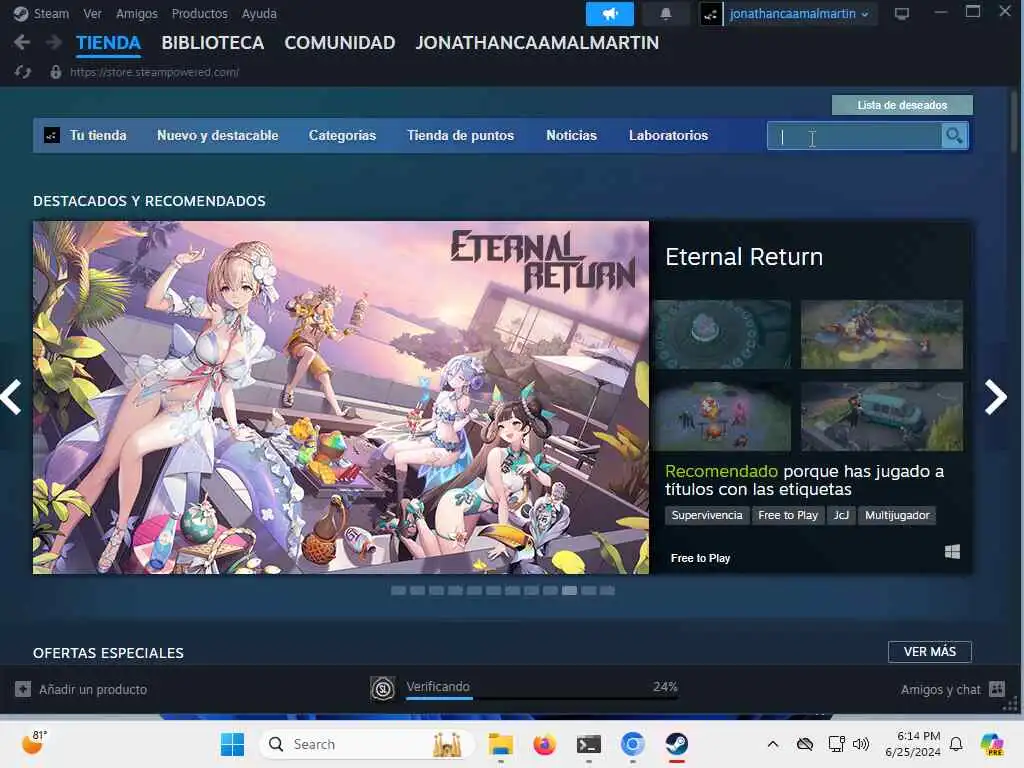Open the Laboratorios link
Viewport: 1024px width, 768px height.
click(668, 135)
